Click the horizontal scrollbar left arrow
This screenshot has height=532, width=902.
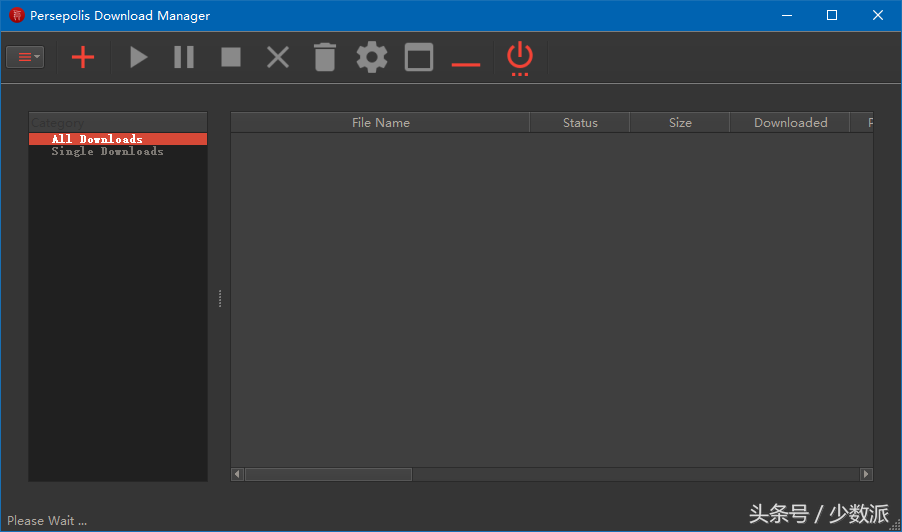237,474
